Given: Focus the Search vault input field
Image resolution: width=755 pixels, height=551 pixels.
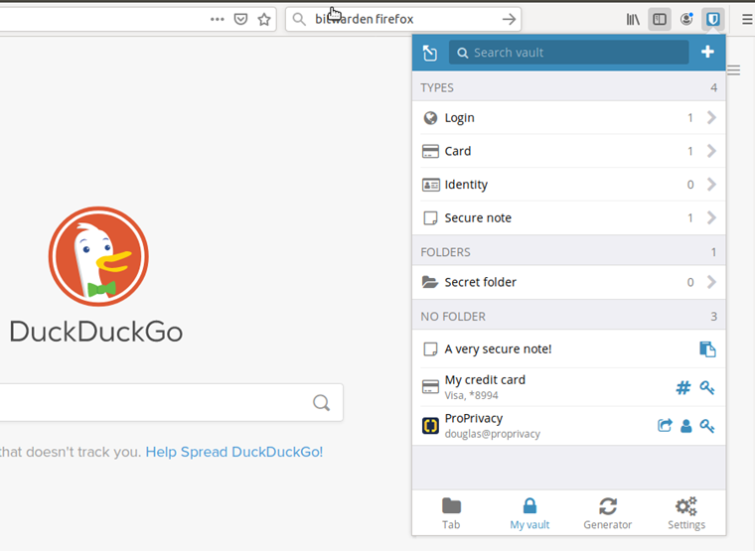Looking at the screenshot, I should [569, 52].
